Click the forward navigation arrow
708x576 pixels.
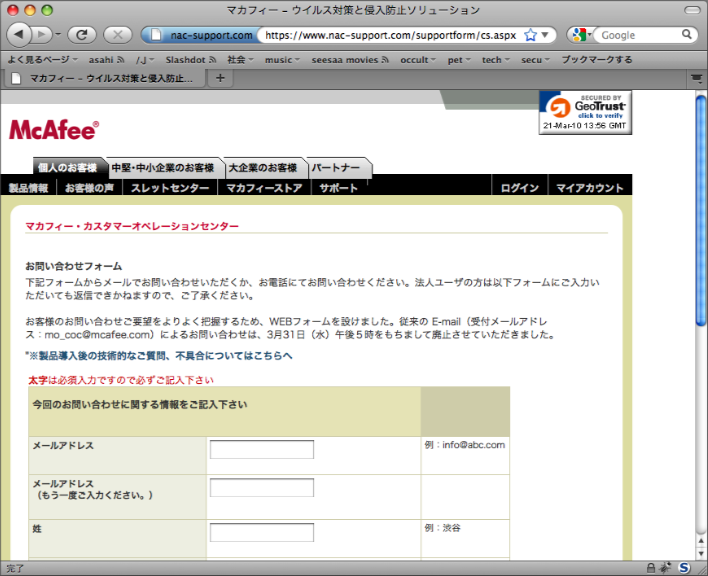42,34
